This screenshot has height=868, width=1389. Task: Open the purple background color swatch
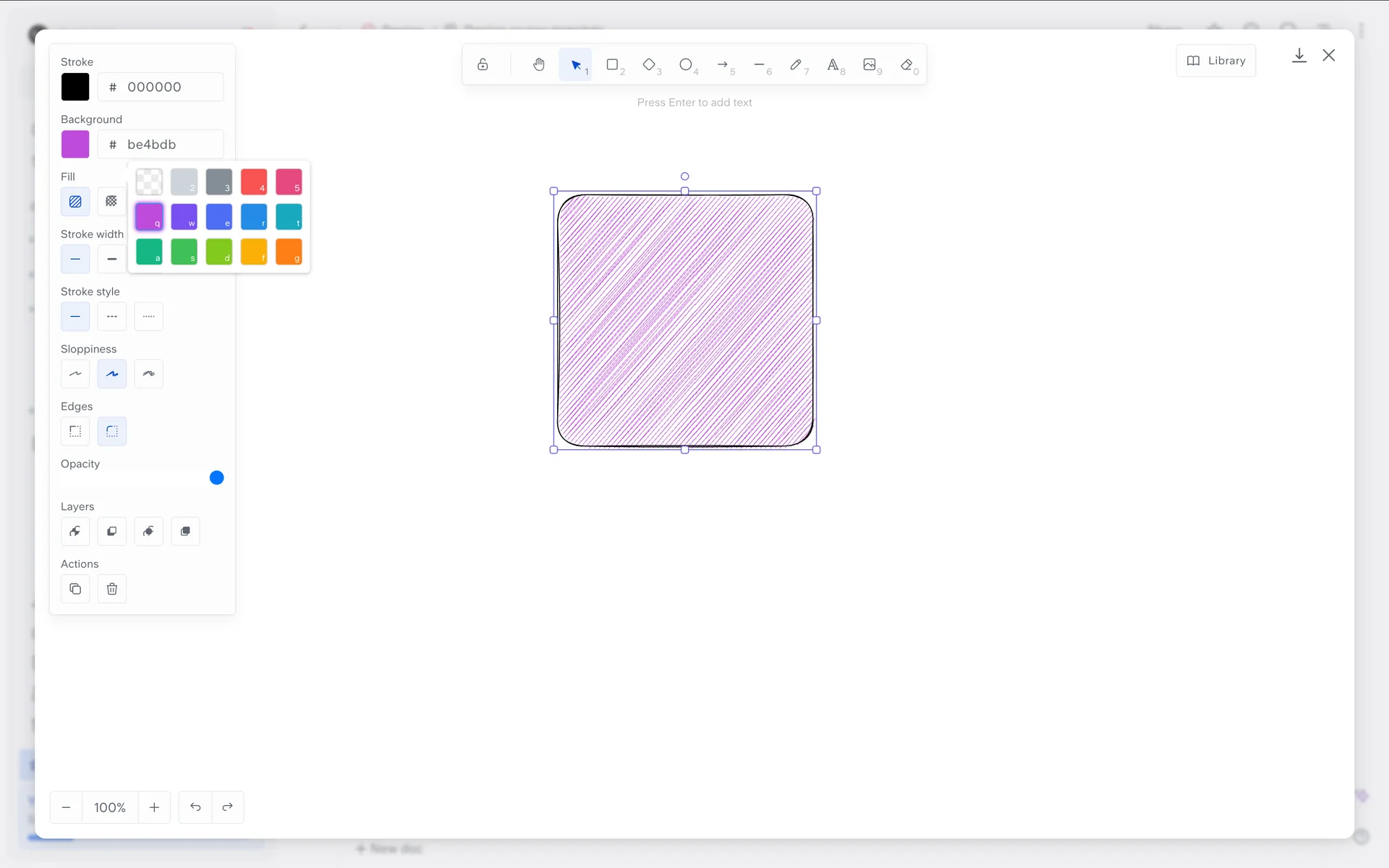point(75,145)
